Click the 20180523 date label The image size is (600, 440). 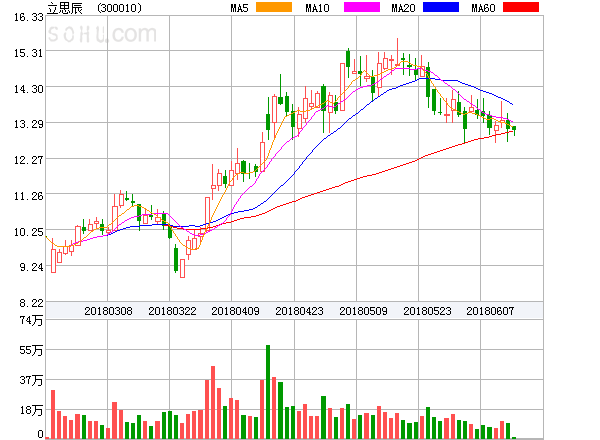pyautogui.click(x=427, y=311)
